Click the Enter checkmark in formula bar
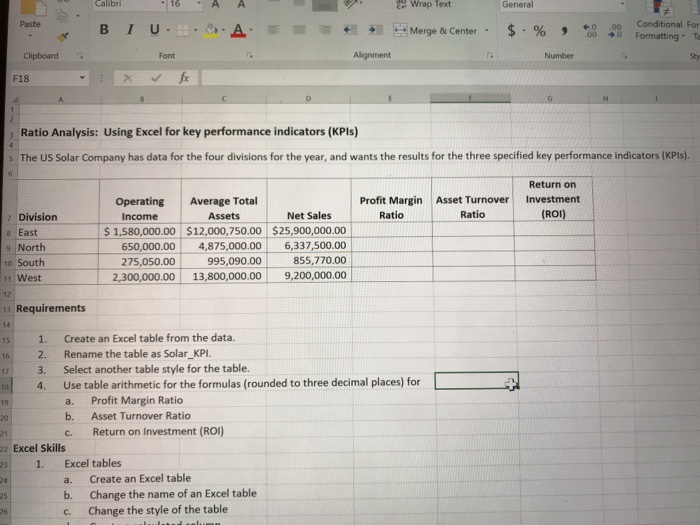 (x=156, y=79)
